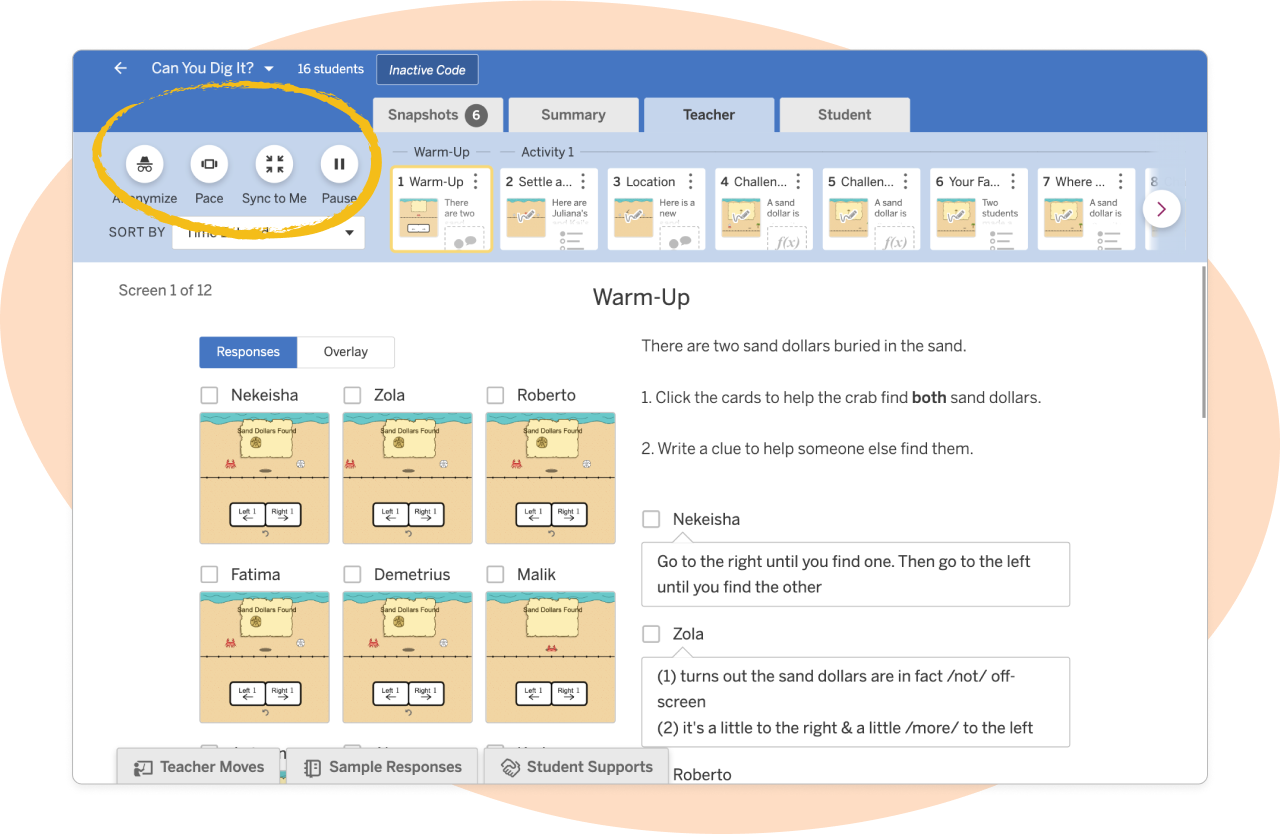Activate the Sync to Me icon
The height and width of the screenshot is (834, 1280).
pos(274,165)
